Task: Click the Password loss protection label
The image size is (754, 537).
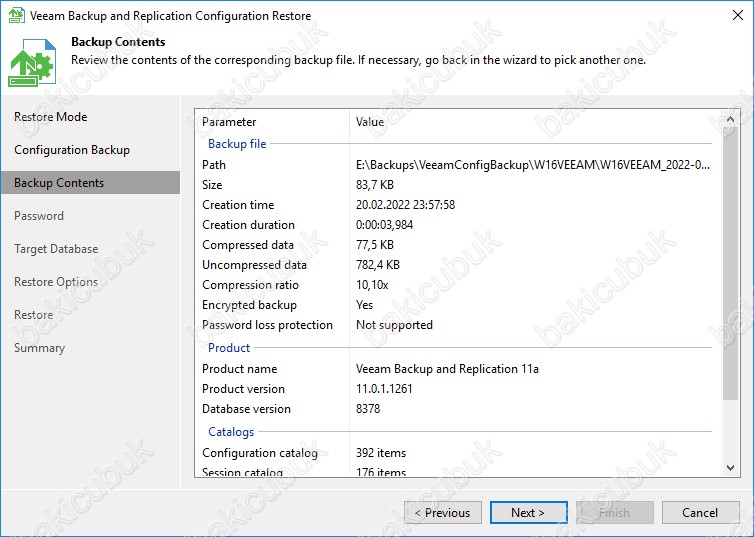Action: (x=267, y=325)
